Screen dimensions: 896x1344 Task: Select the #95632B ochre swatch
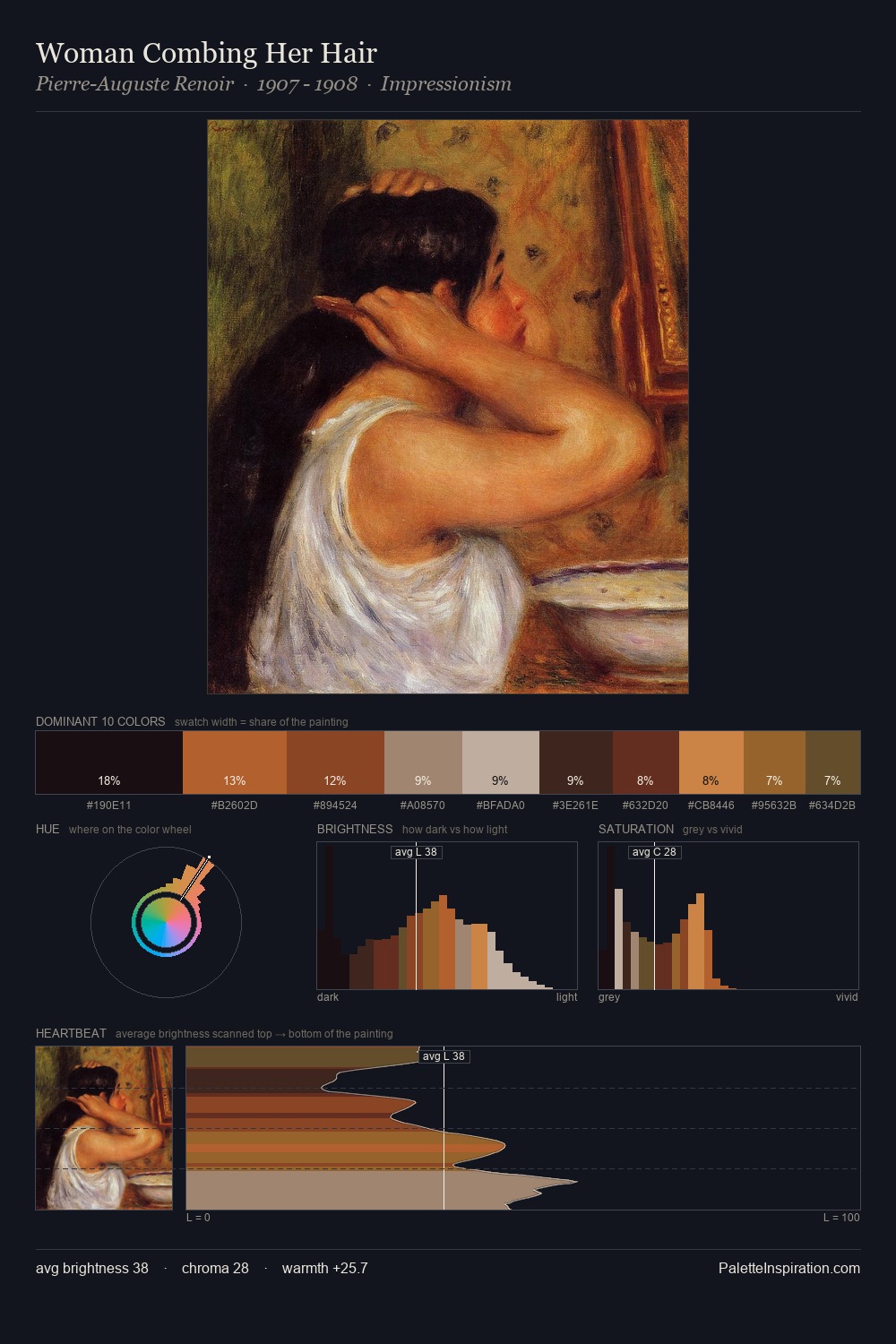click(774, 762)
